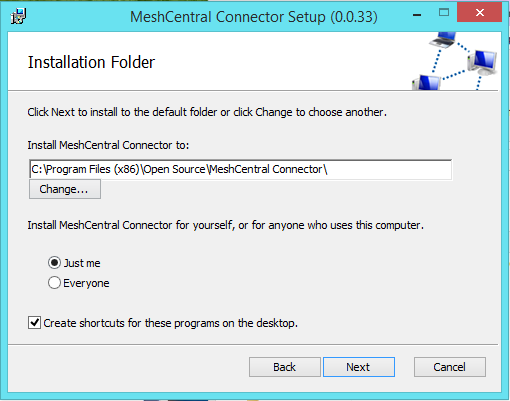
Task: Click the installer icon in title bar
Action: (18, 16)
